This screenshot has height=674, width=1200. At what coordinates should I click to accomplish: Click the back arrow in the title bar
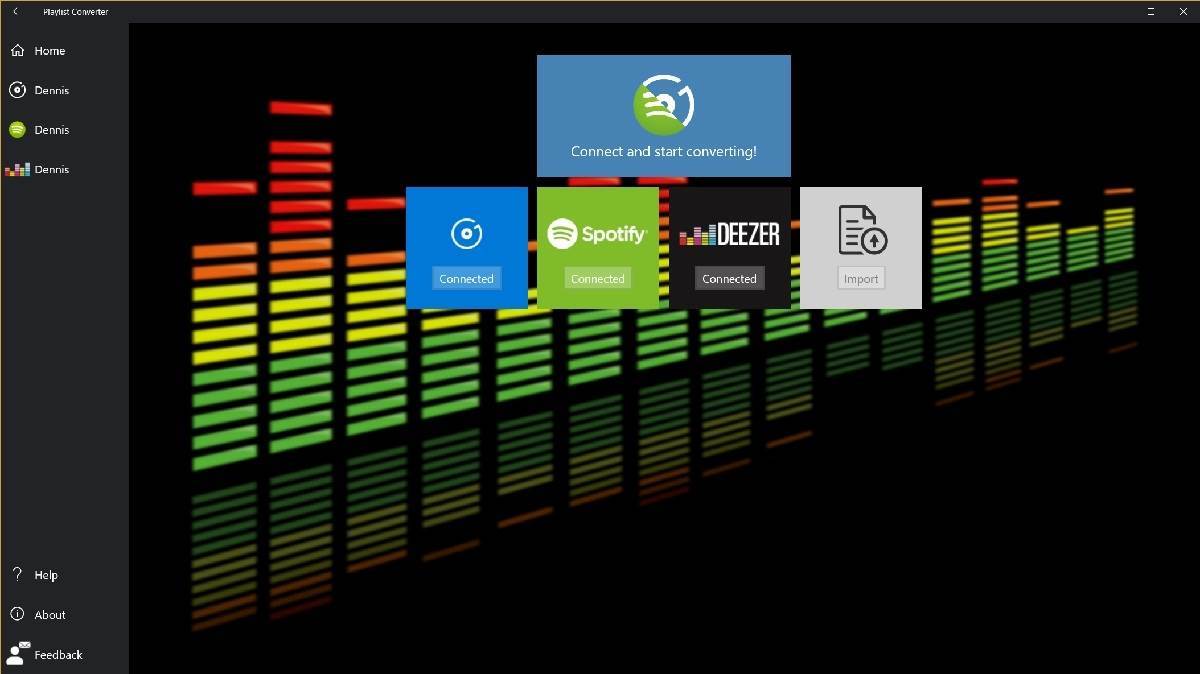15,12
